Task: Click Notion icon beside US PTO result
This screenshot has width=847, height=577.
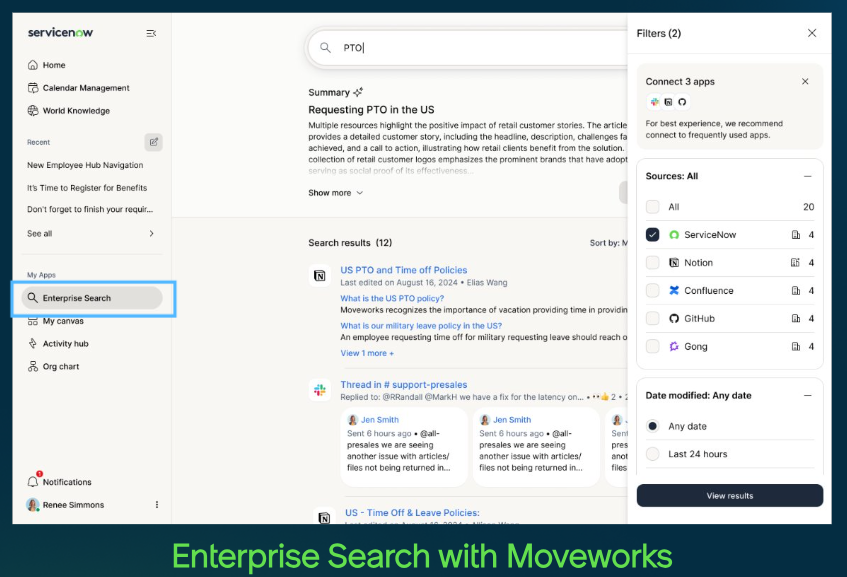Action: tap(320, 276)
